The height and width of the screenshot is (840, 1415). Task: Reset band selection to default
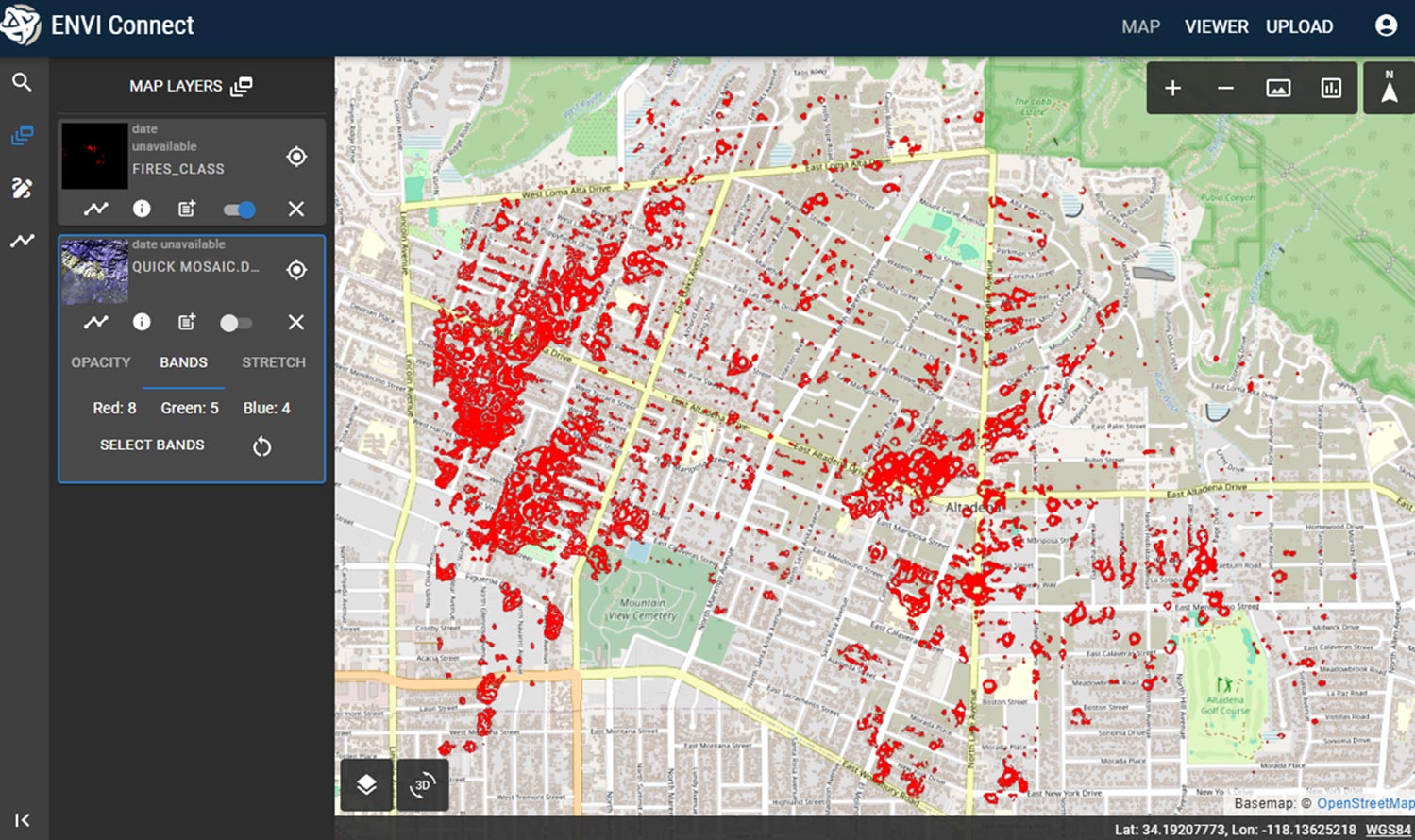click(x=261, y=446)
